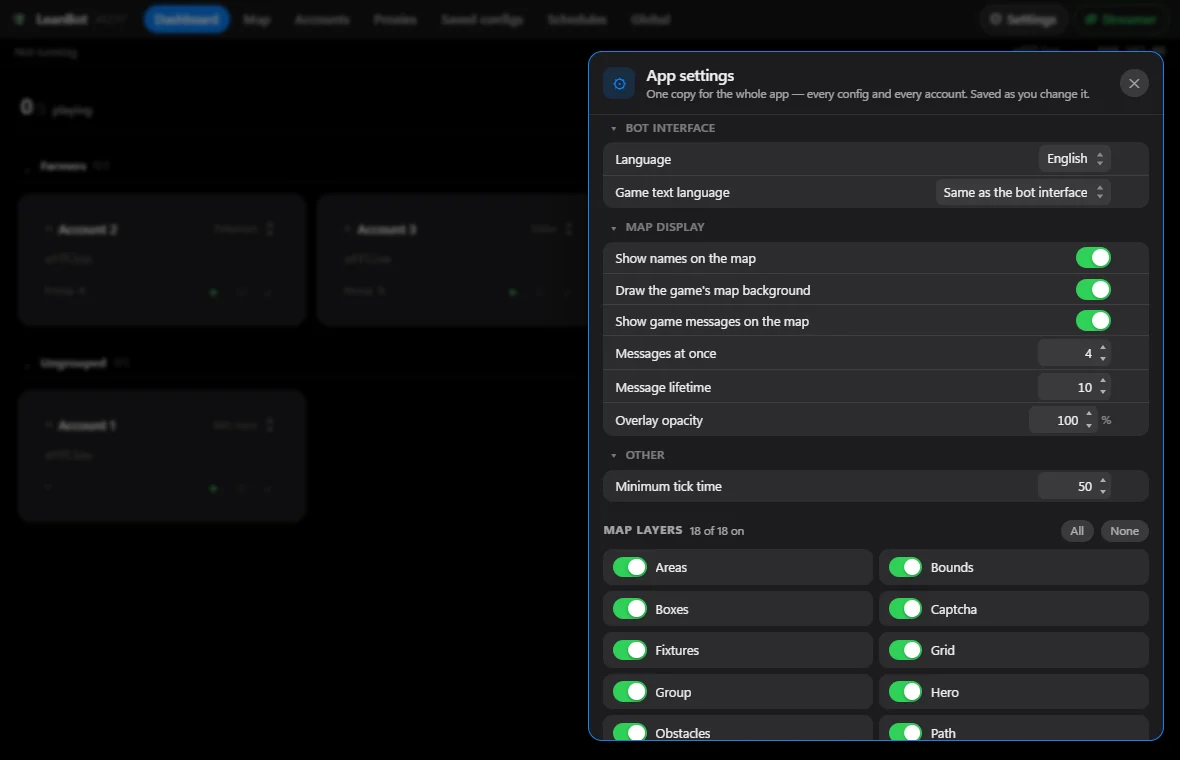The height and width of the screenshot is (760, 1180).
Task: Toggle the Hero map layer
Action: tap(905, 692)
